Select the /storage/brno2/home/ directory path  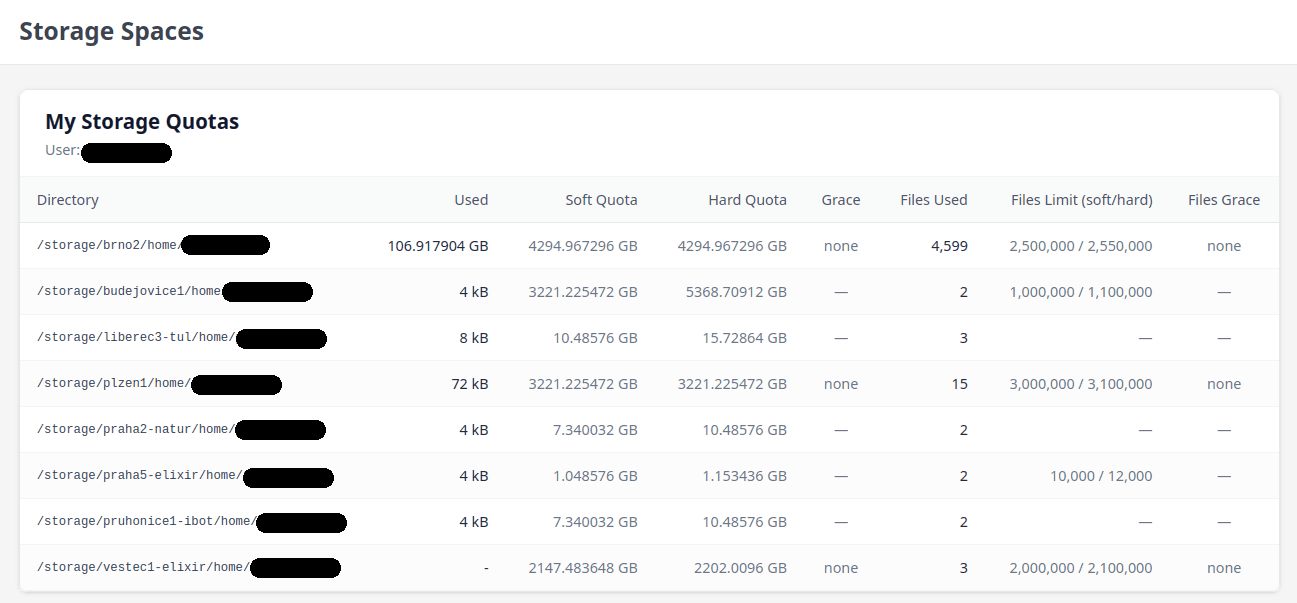109,246
